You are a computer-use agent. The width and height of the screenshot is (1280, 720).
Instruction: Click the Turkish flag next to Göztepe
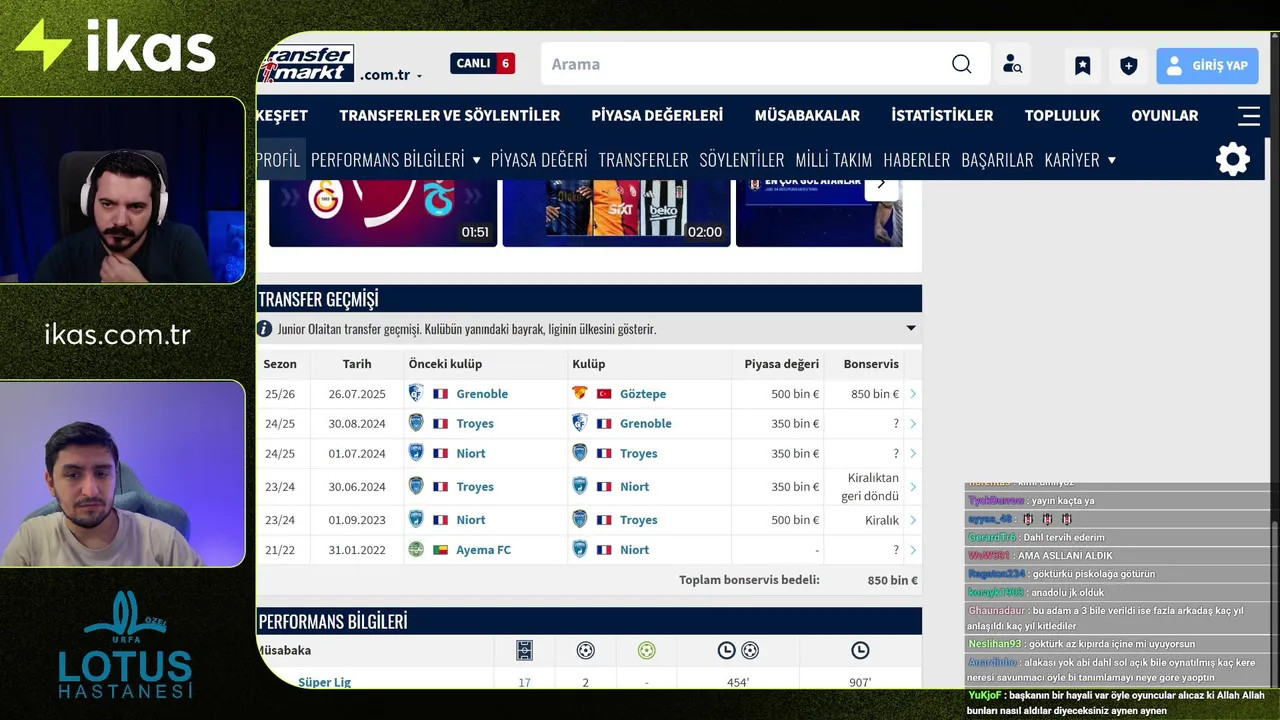tap(604, 394)
